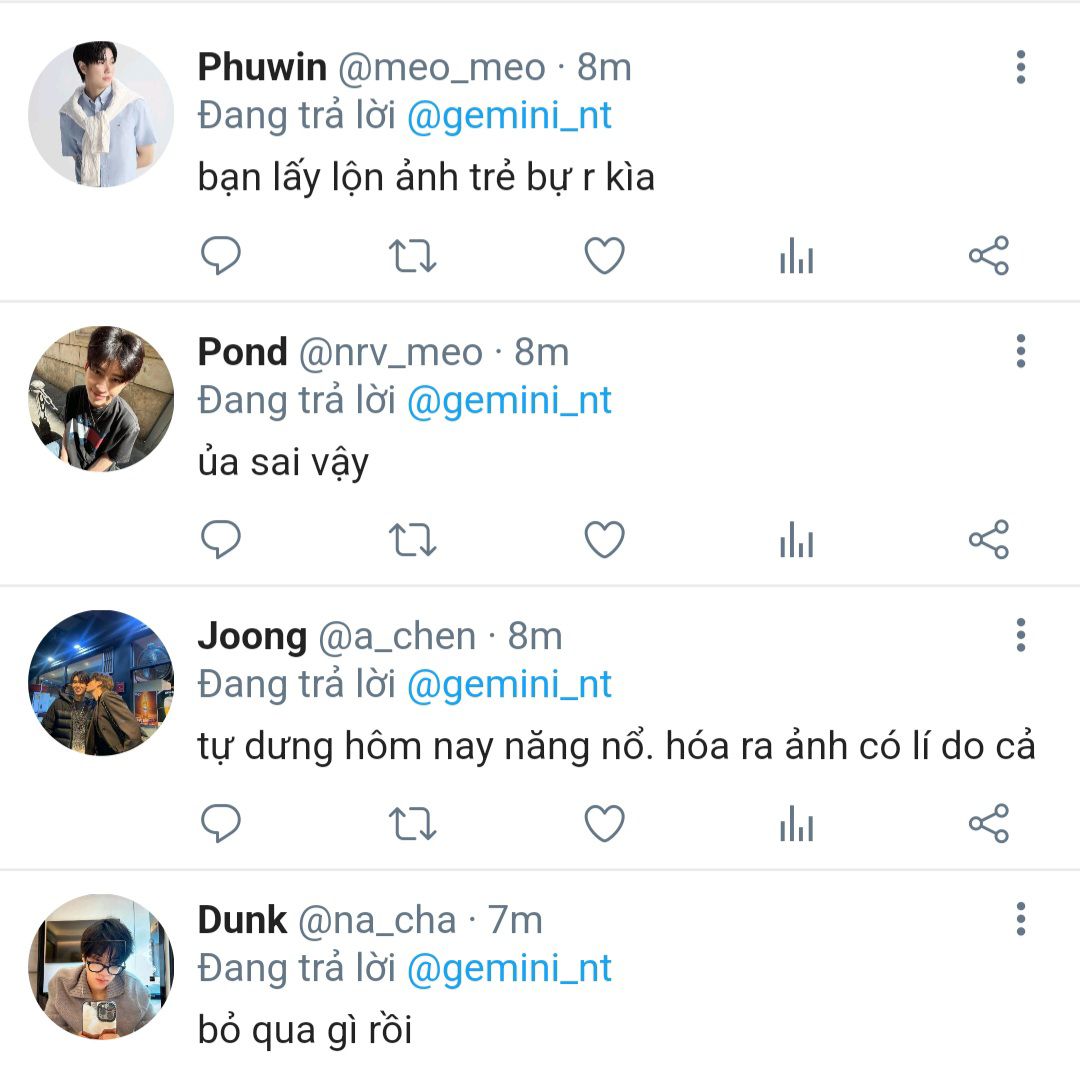This screenshot has height=1069, width=1080.
Task: Reply to Pond's tweet
Action: click(x=221, y=541)
